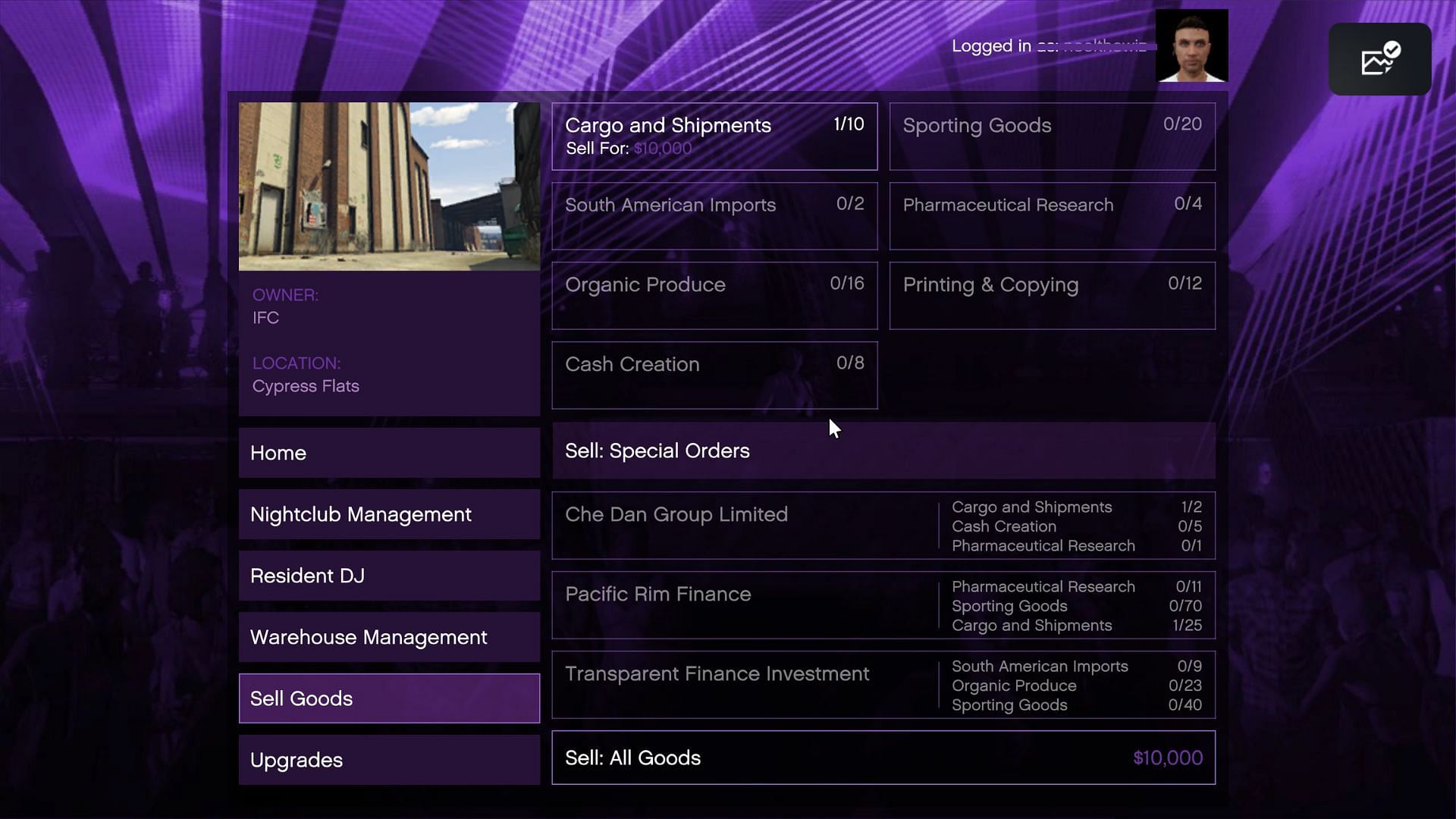The height and width of the screenshot is (819, 1456).
Task: Toggle Sell Goods active panel
Action: pyautogui.click(x=389, y=698)
